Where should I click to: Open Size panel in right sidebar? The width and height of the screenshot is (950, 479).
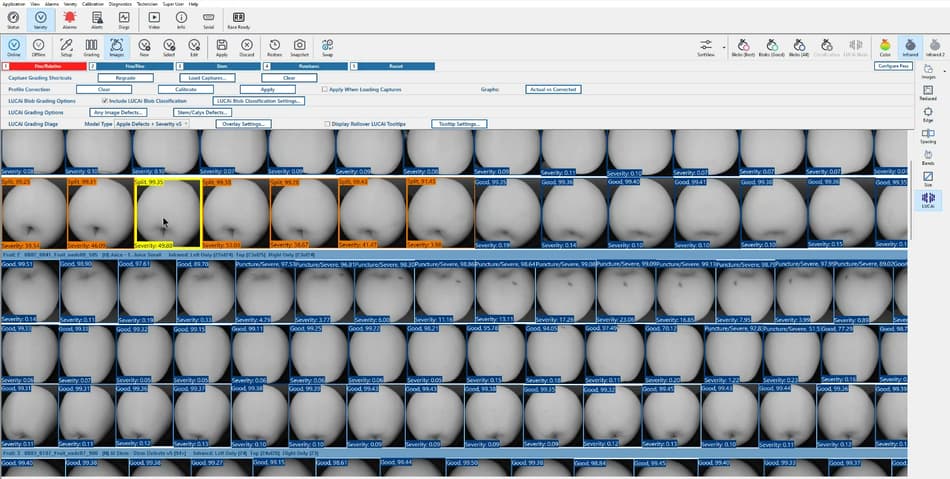(x=928, y=179)
